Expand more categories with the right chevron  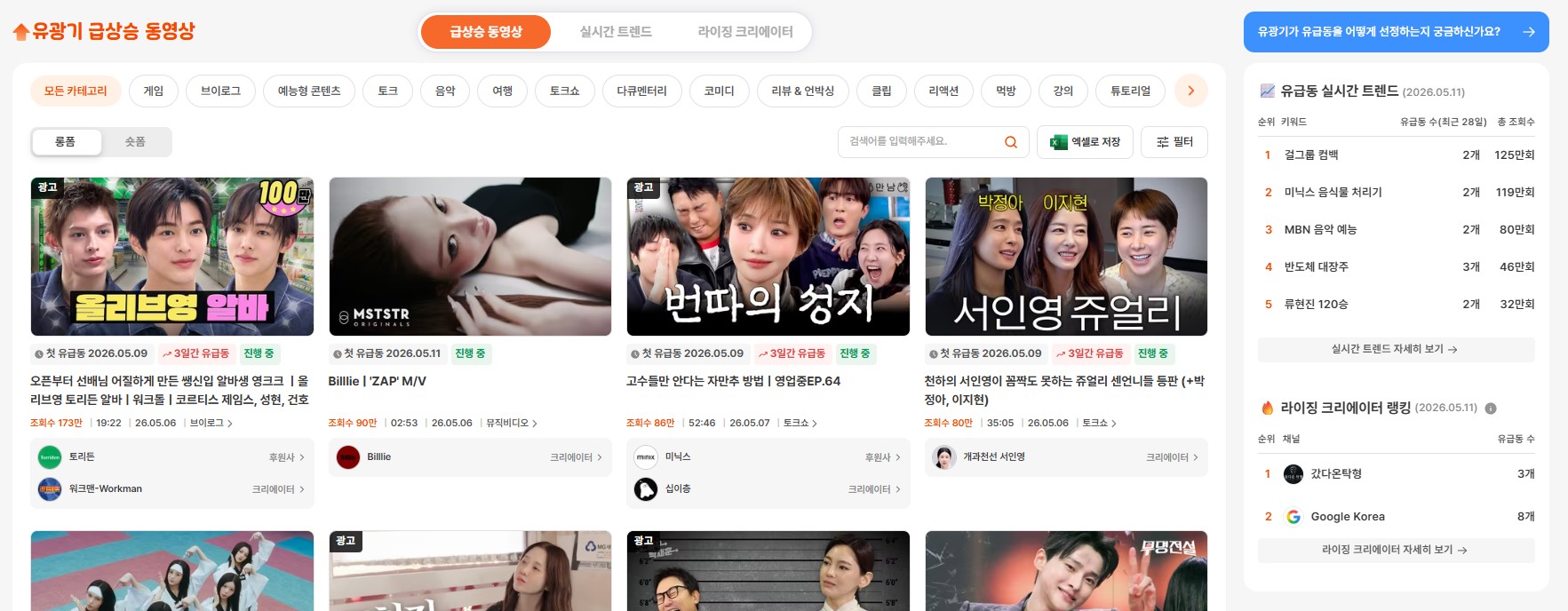coord(1191,91)
